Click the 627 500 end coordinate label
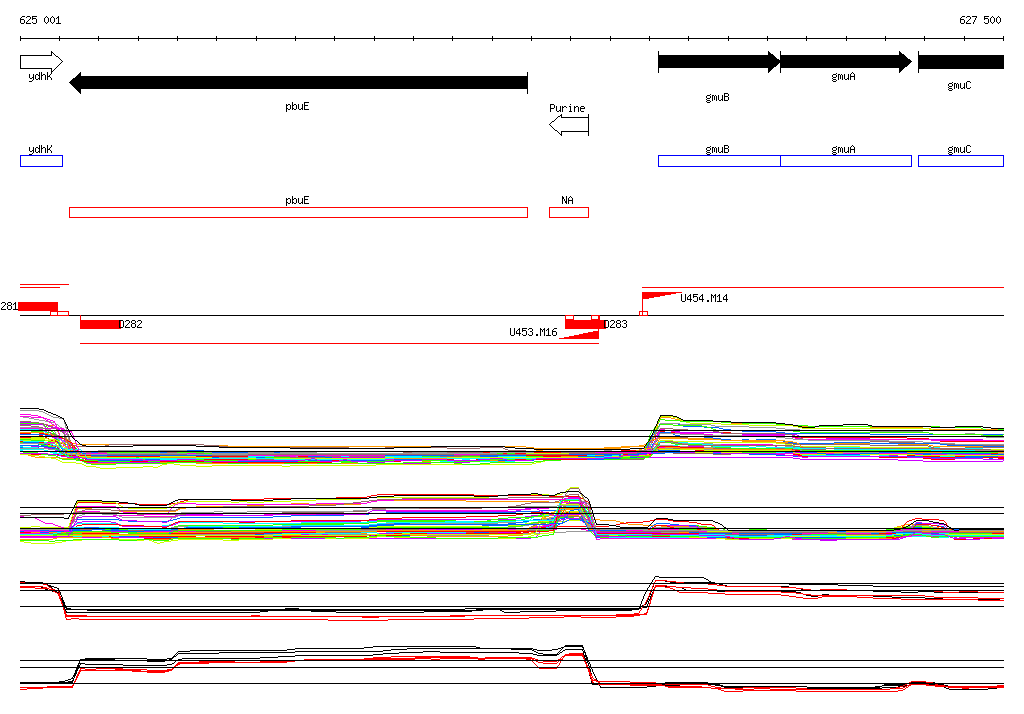 (980, 20)
